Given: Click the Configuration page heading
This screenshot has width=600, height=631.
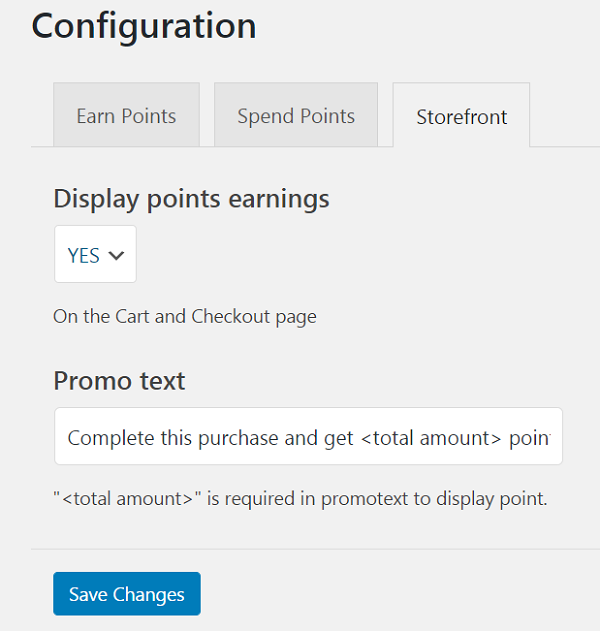Looking at the screenshot, I should [x=144, y=26].
